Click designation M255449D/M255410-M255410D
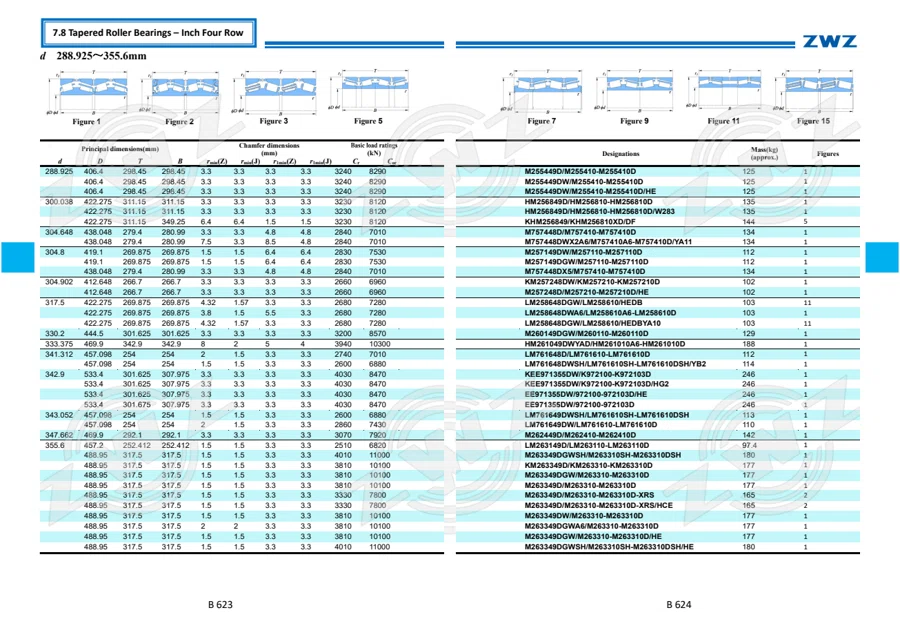The width and height of the screenshot is (900, 637). pyautogui.click(x=580, y=172)
